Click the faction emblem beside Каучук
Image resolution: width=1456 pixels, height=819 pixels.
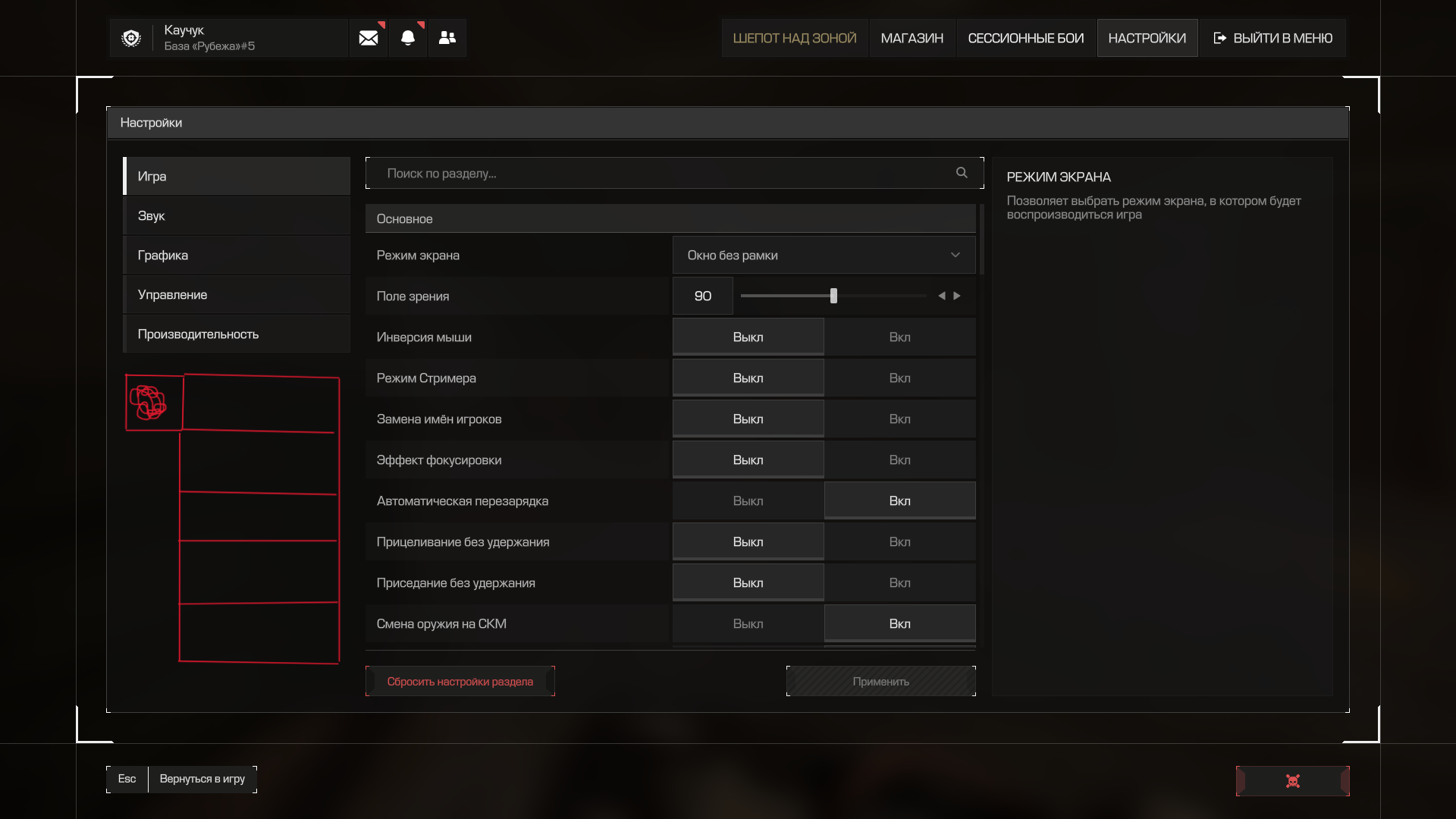point(131,38)
